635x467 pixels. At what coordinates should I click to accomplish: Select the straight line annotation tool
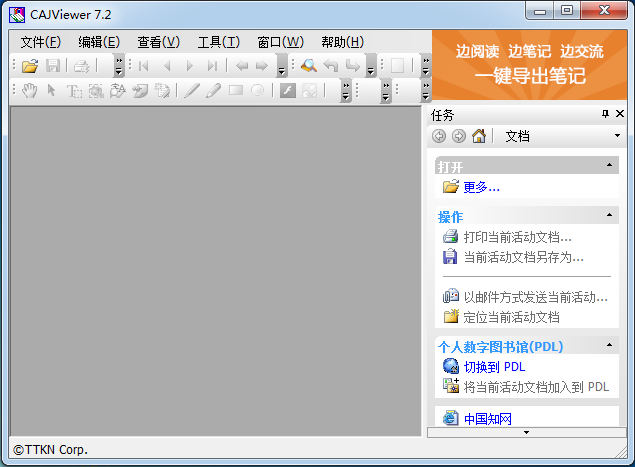click(x=192, y=90)
